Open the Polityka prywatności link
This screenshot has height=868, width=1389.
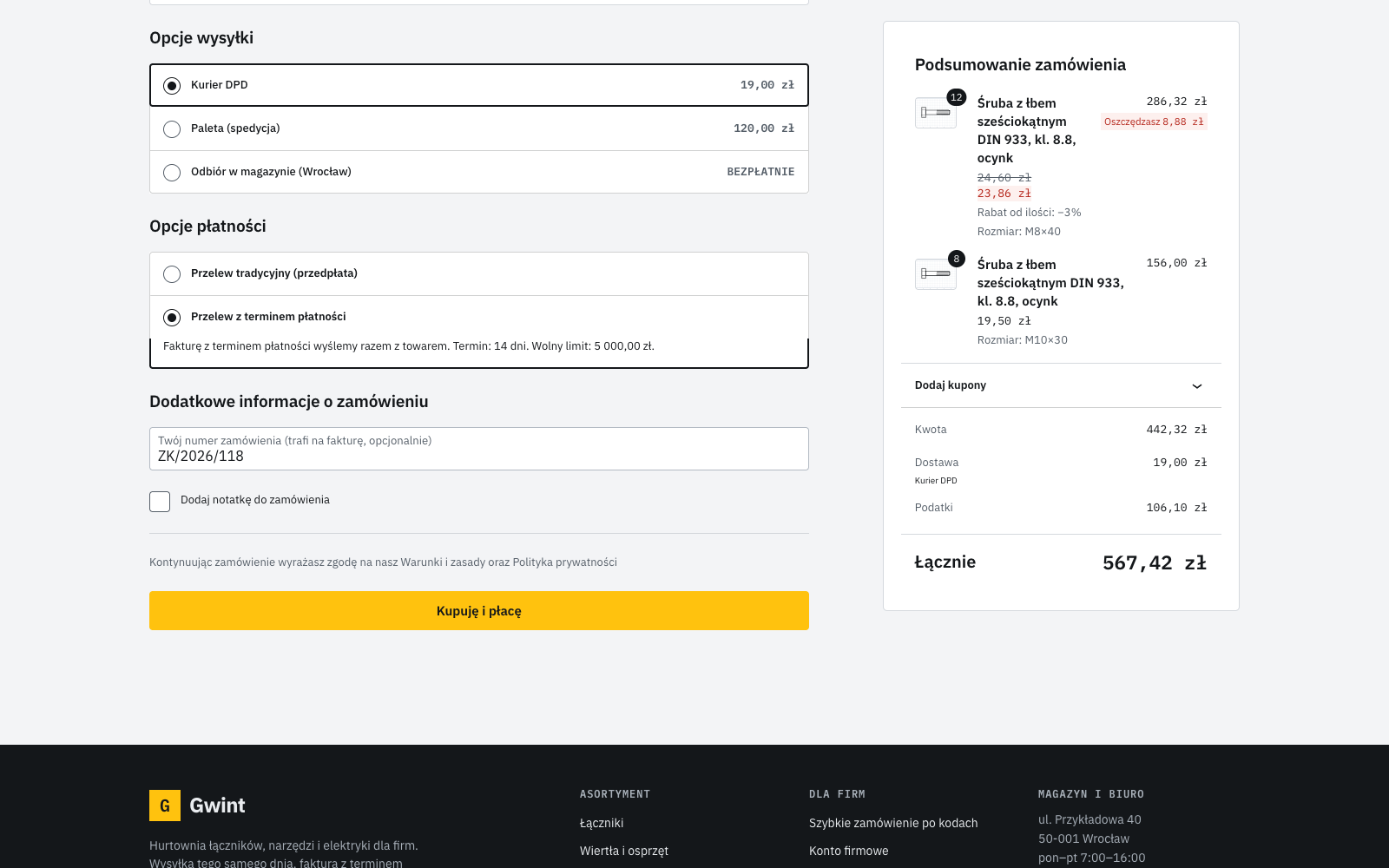coord(565,562)
